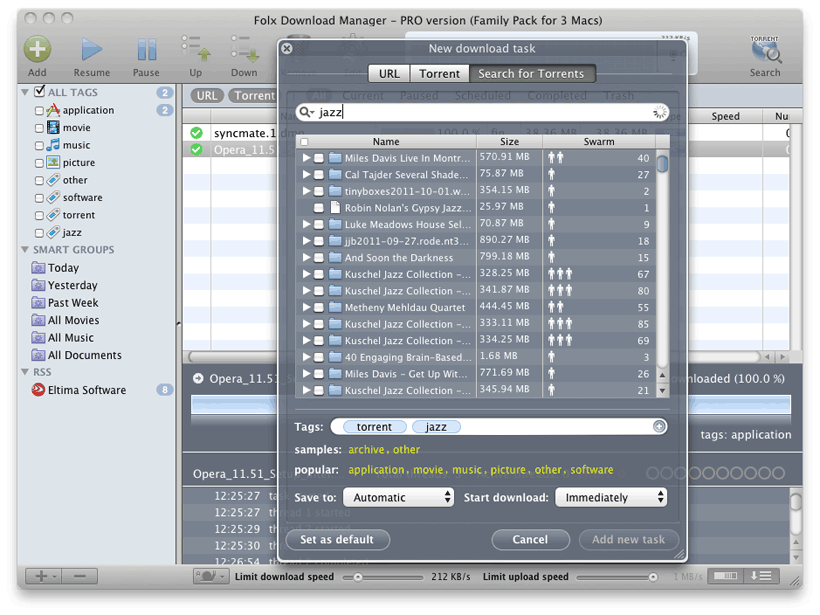Image resolution: width=820 pixels, height=615 pixels.
Task: Collapse the ALL TAGS section
Action: coord(25,92)
